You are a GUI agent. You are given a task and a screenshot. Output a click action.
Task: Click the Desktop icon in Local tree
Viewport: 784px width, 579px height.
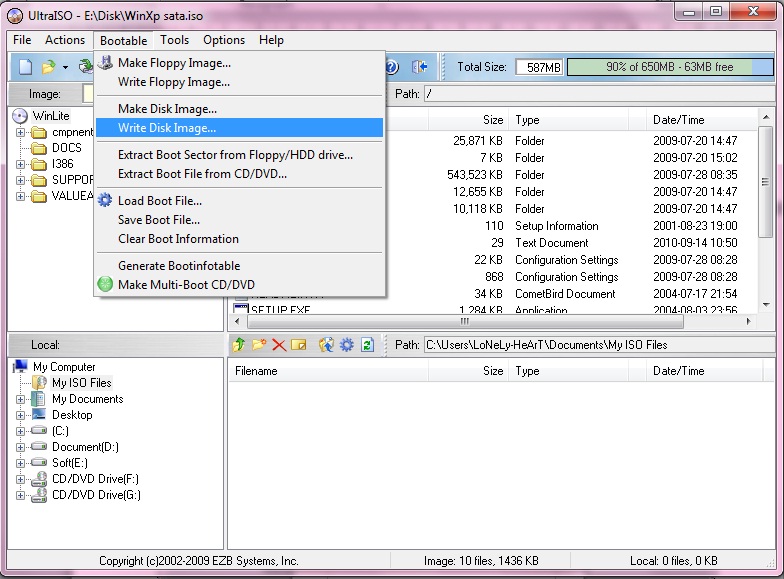click(38, 414)
